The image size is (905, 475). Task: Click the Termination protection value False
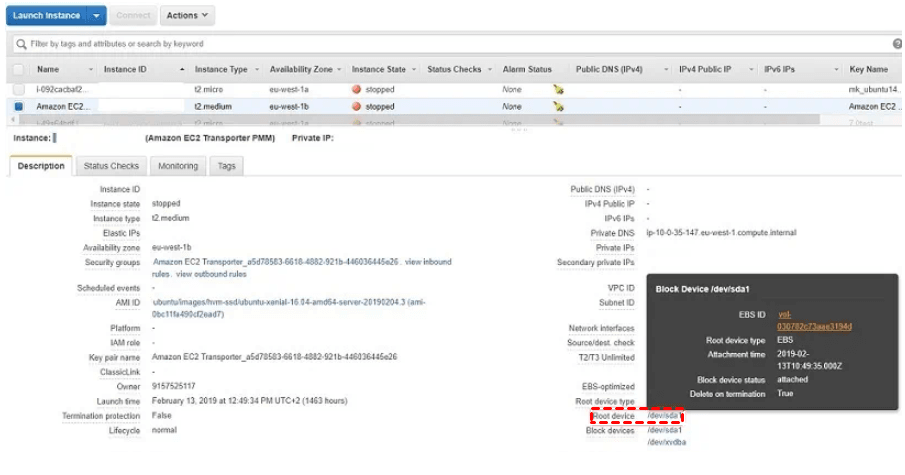pyautogui.click(x=162, y=415)
